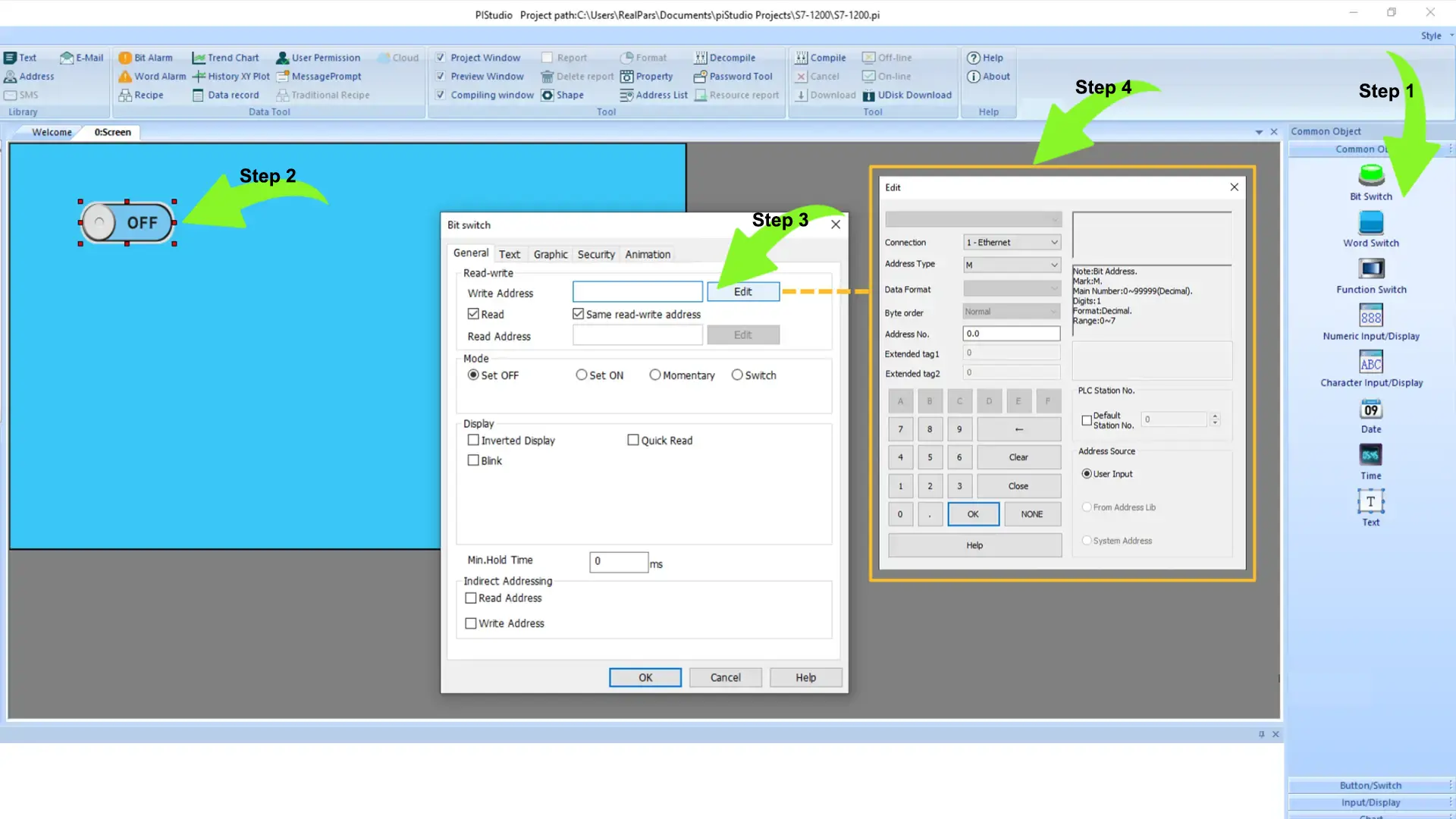Enable the Inverted Display checkbox
1456x819 pixels.
[x=473, y=440]
